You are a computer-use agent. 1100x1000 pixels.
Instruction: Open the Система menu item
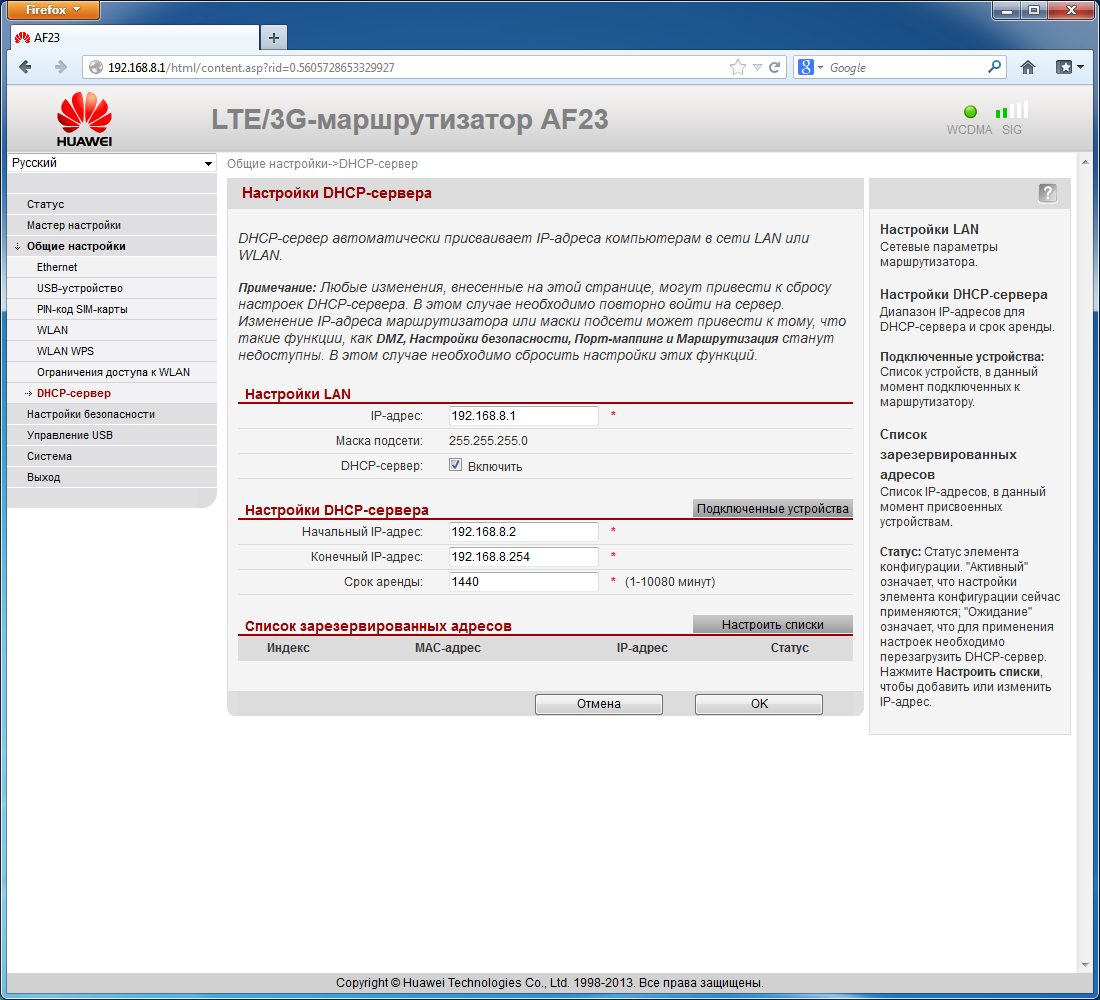coord(112,457)
